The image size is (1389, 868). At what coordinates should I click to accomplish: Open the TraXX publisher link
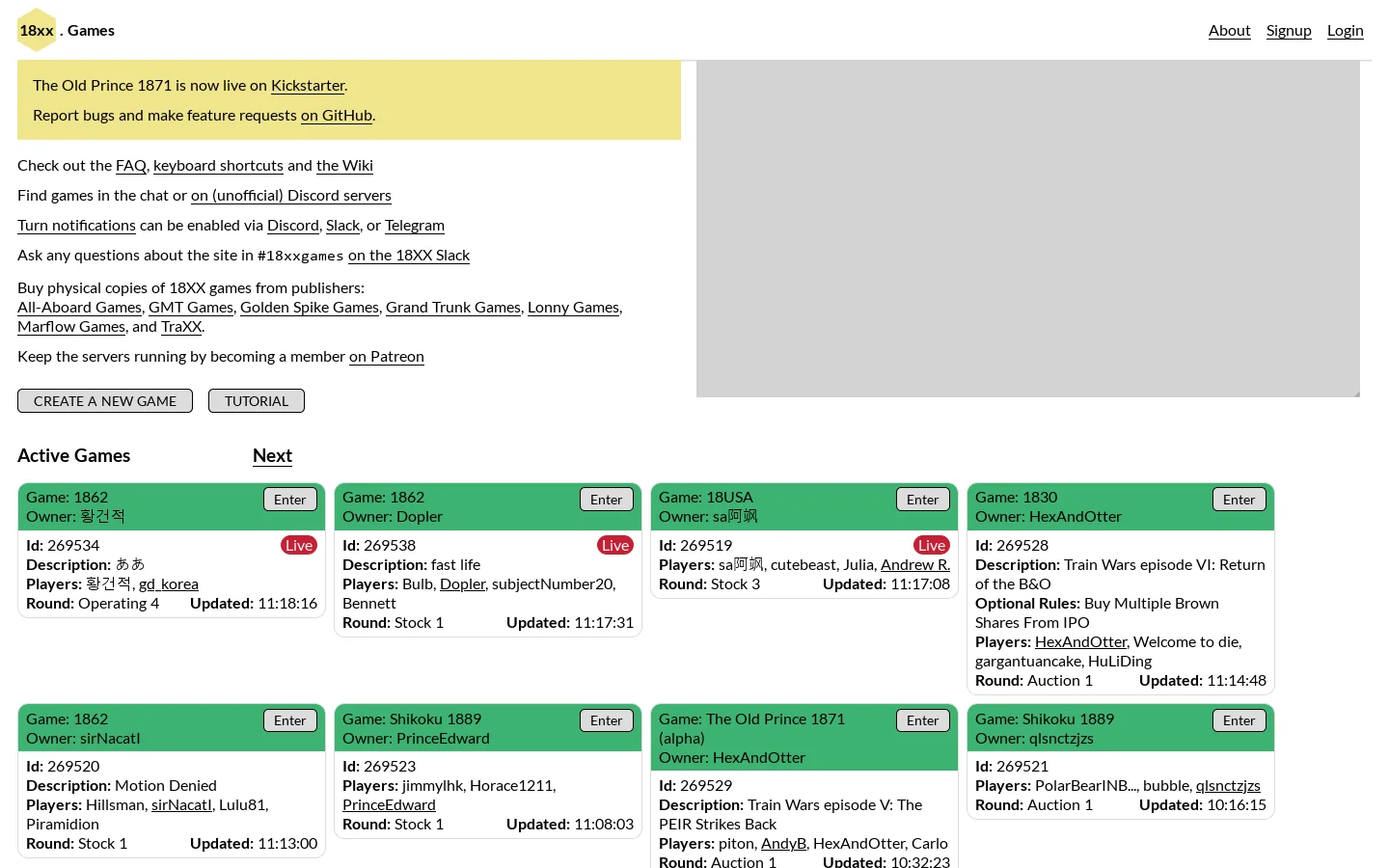click(181, 327)
